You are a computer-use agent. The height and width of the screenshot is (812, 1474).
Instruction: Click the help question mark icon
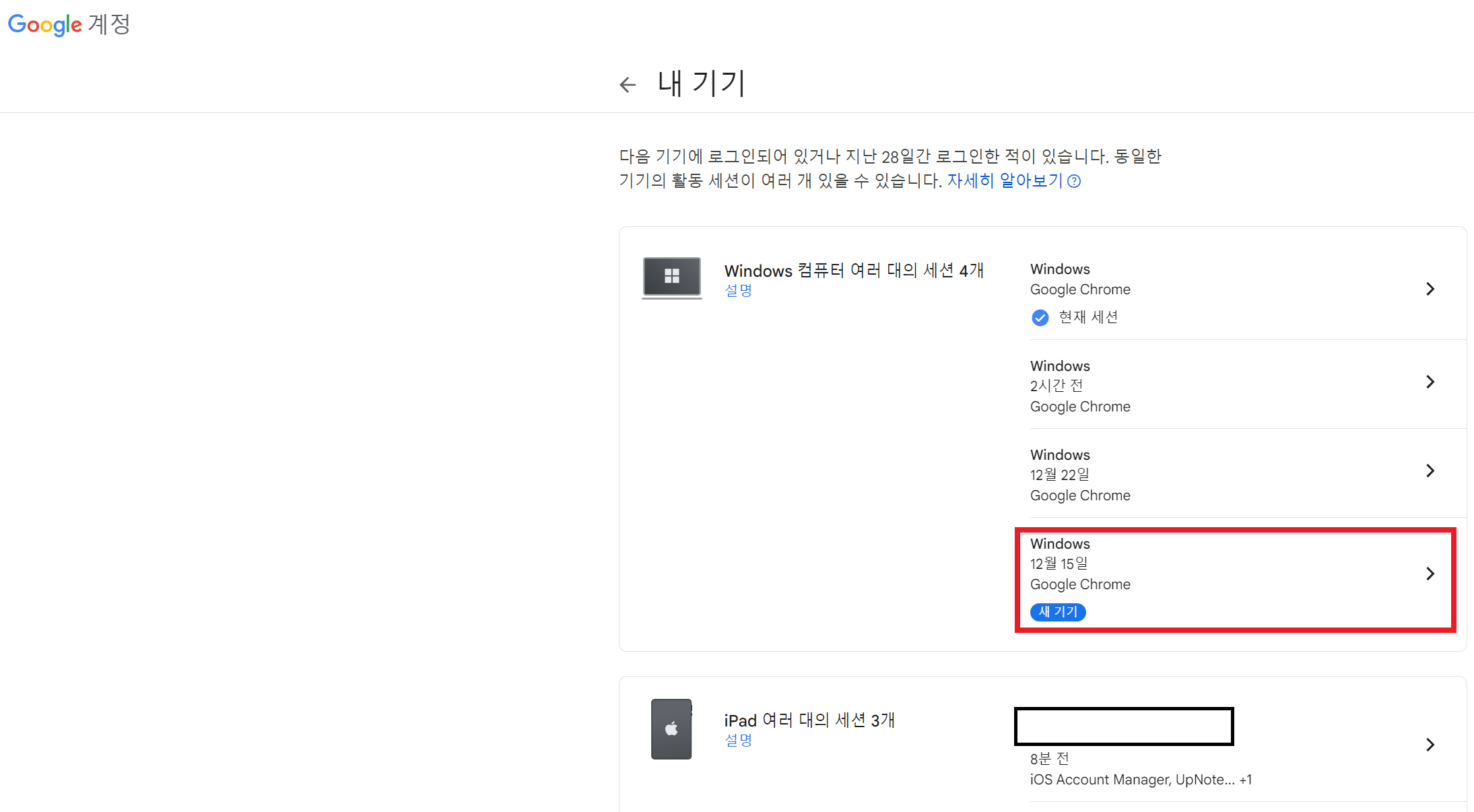[x=1075, y=181]
